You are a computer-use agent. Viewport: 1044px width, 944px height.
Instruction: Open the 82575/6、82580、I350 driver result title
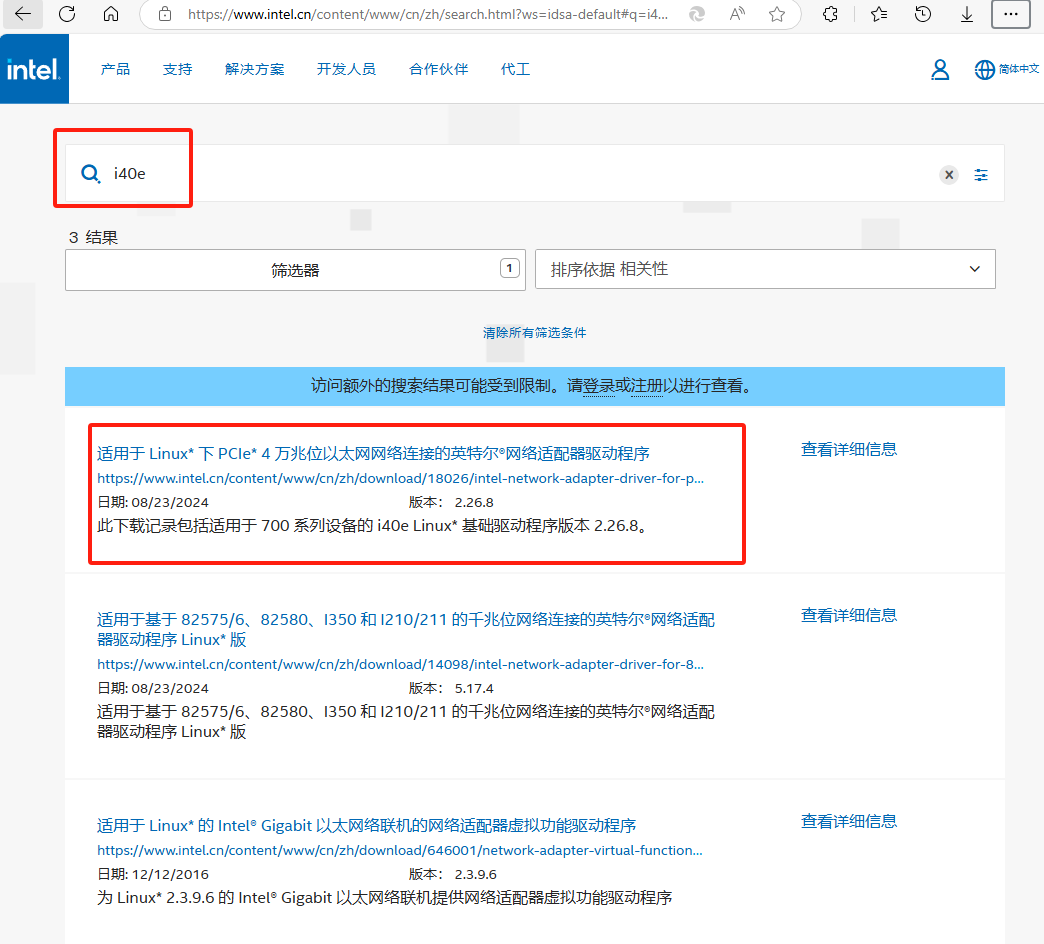[405, 629]
